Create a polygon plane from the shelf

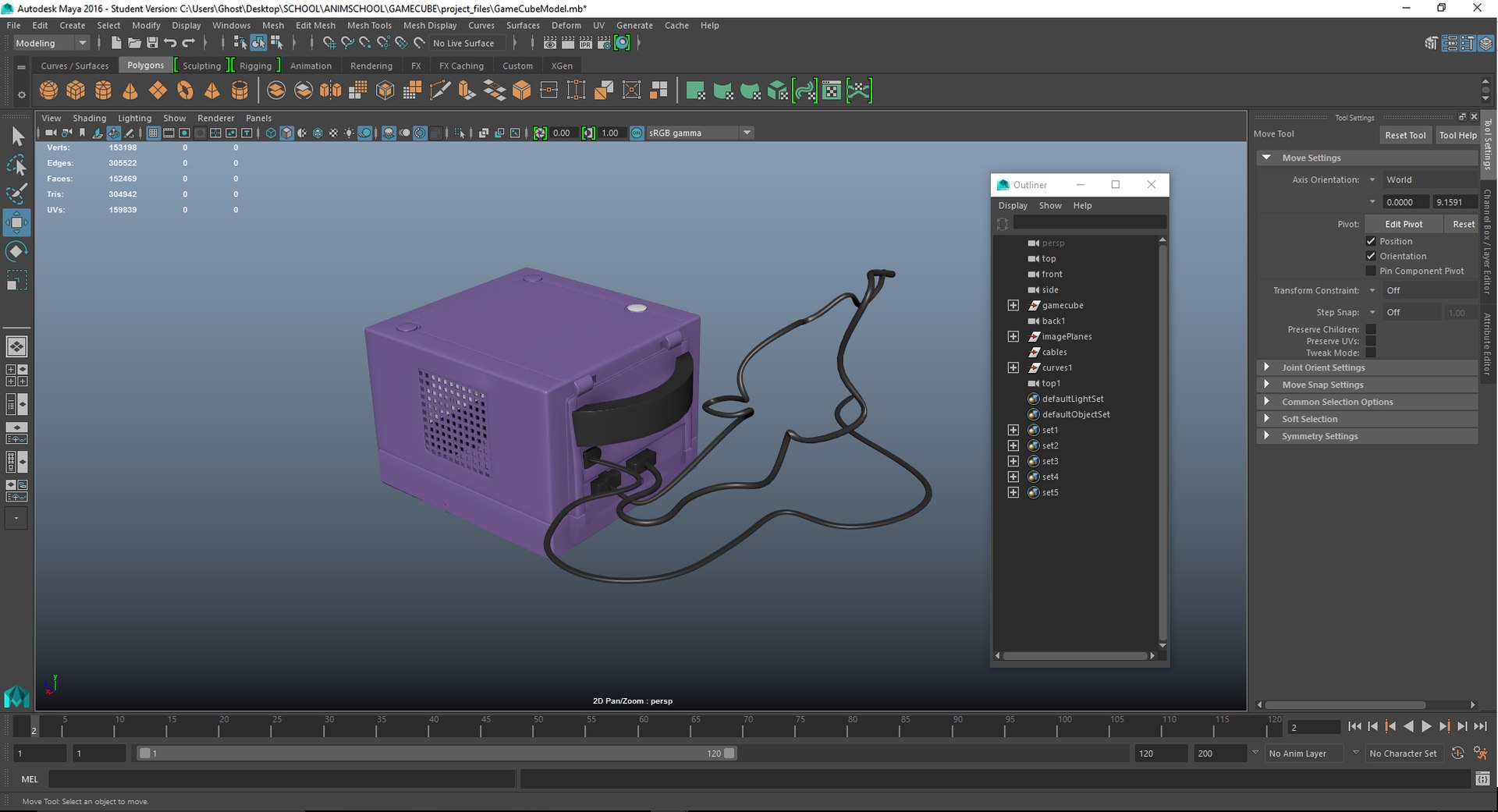point(158,90)
